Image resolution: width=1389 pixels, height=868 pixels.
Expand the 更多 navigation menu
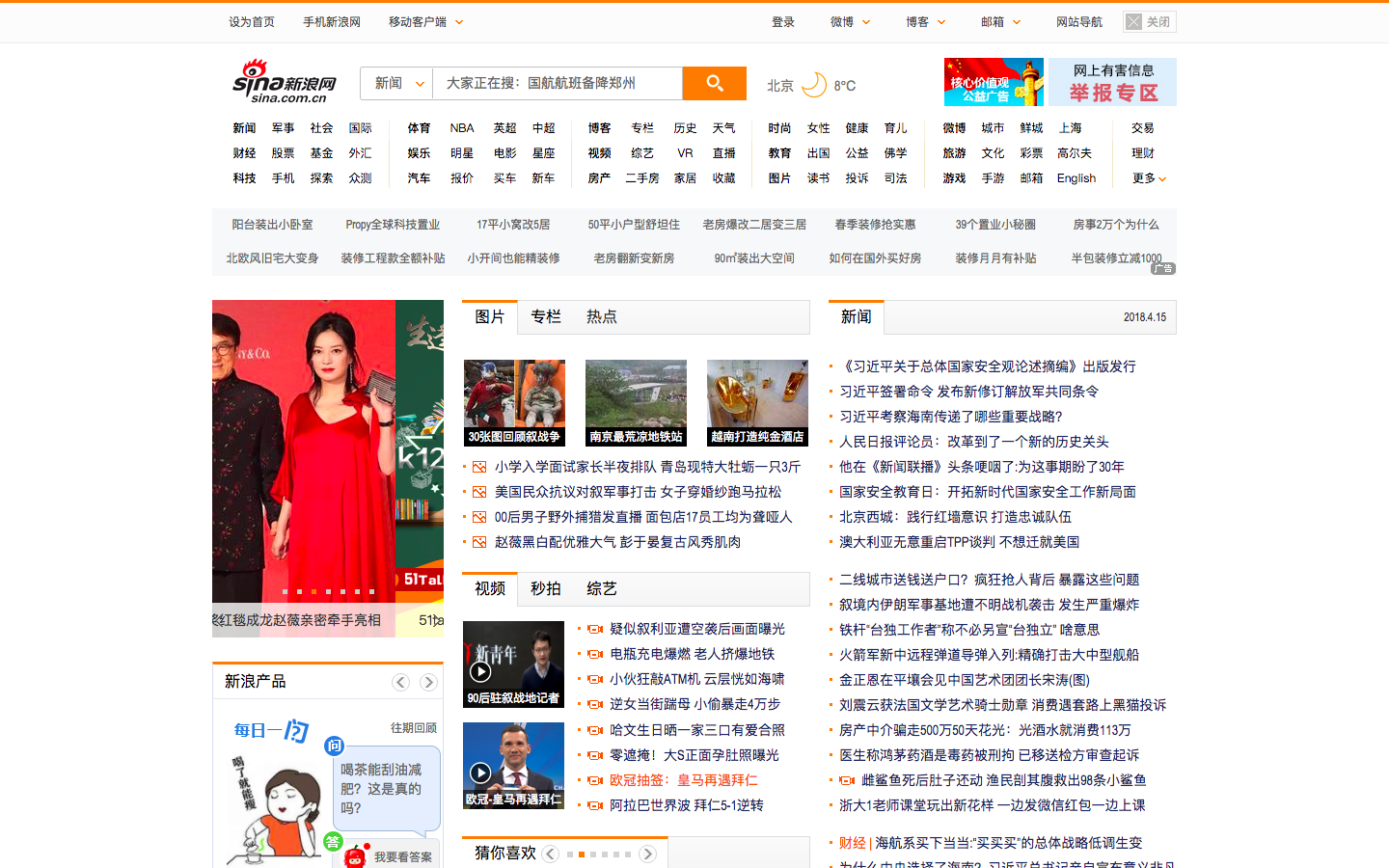coord(1149,178)
